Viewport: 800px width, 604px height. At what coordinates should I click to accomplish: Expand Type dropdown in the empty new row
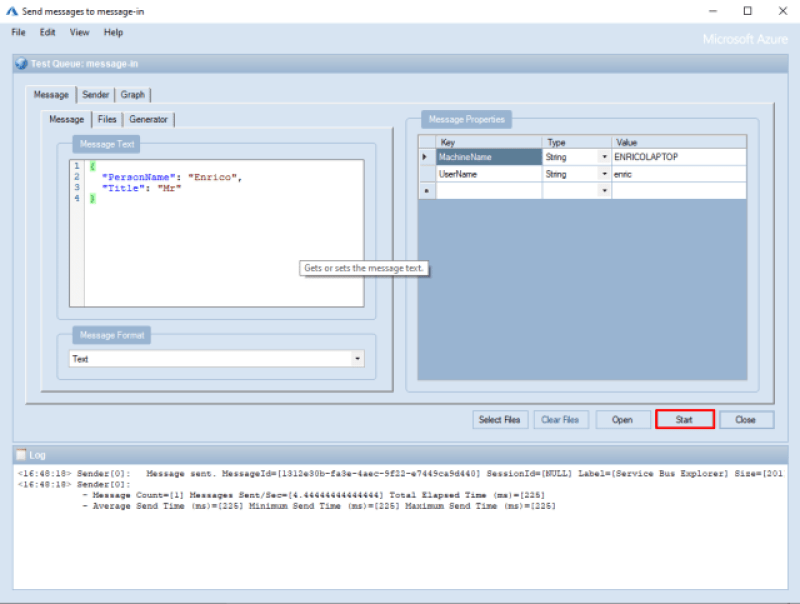click(x=605, y=191)
